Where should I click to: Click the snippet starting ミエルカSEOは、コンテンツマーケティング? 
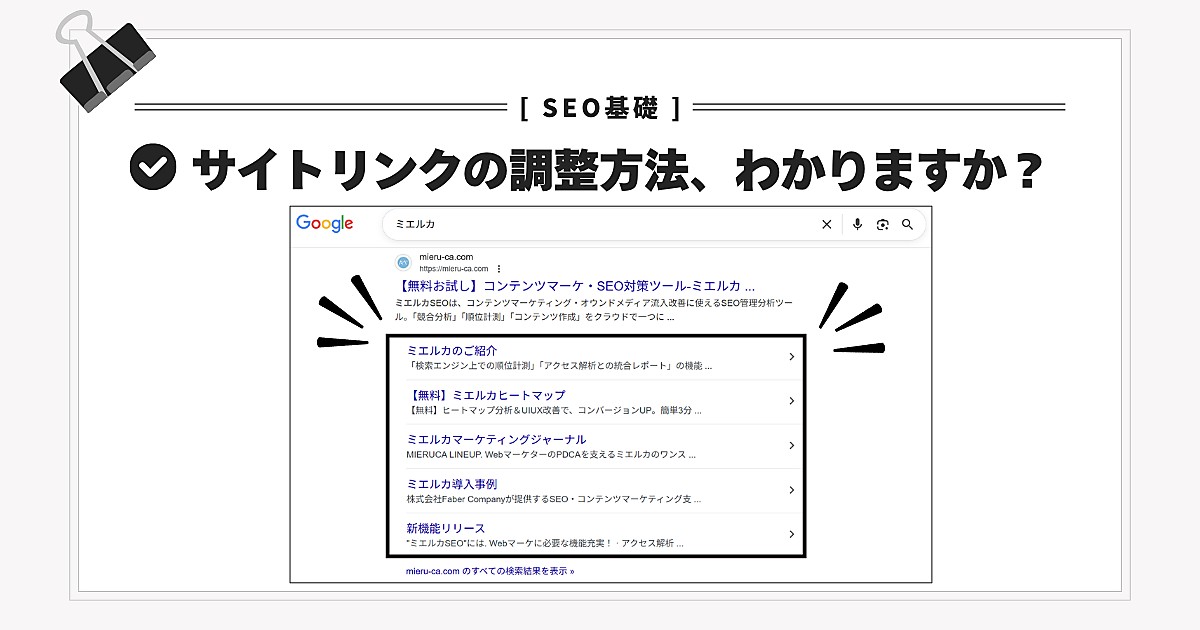[x=596, y=309]
